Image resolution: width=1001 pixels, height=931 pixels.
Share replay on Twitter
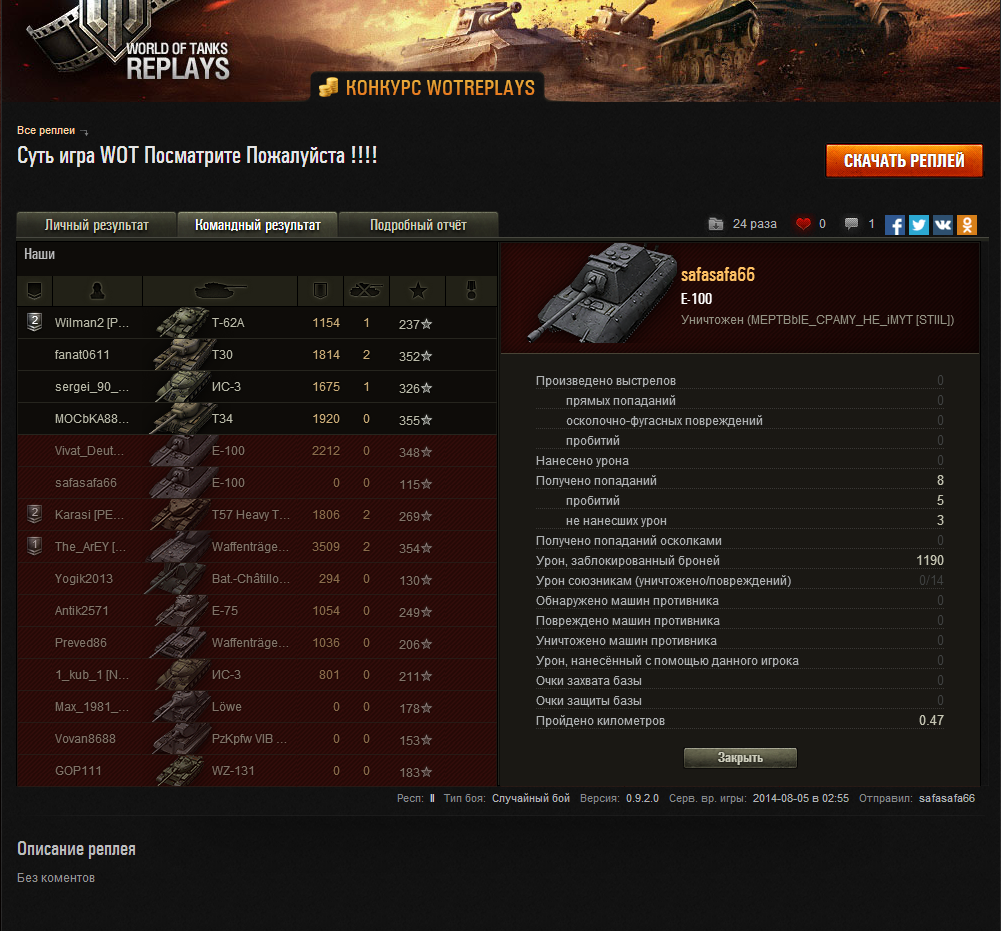click(919, 225)
